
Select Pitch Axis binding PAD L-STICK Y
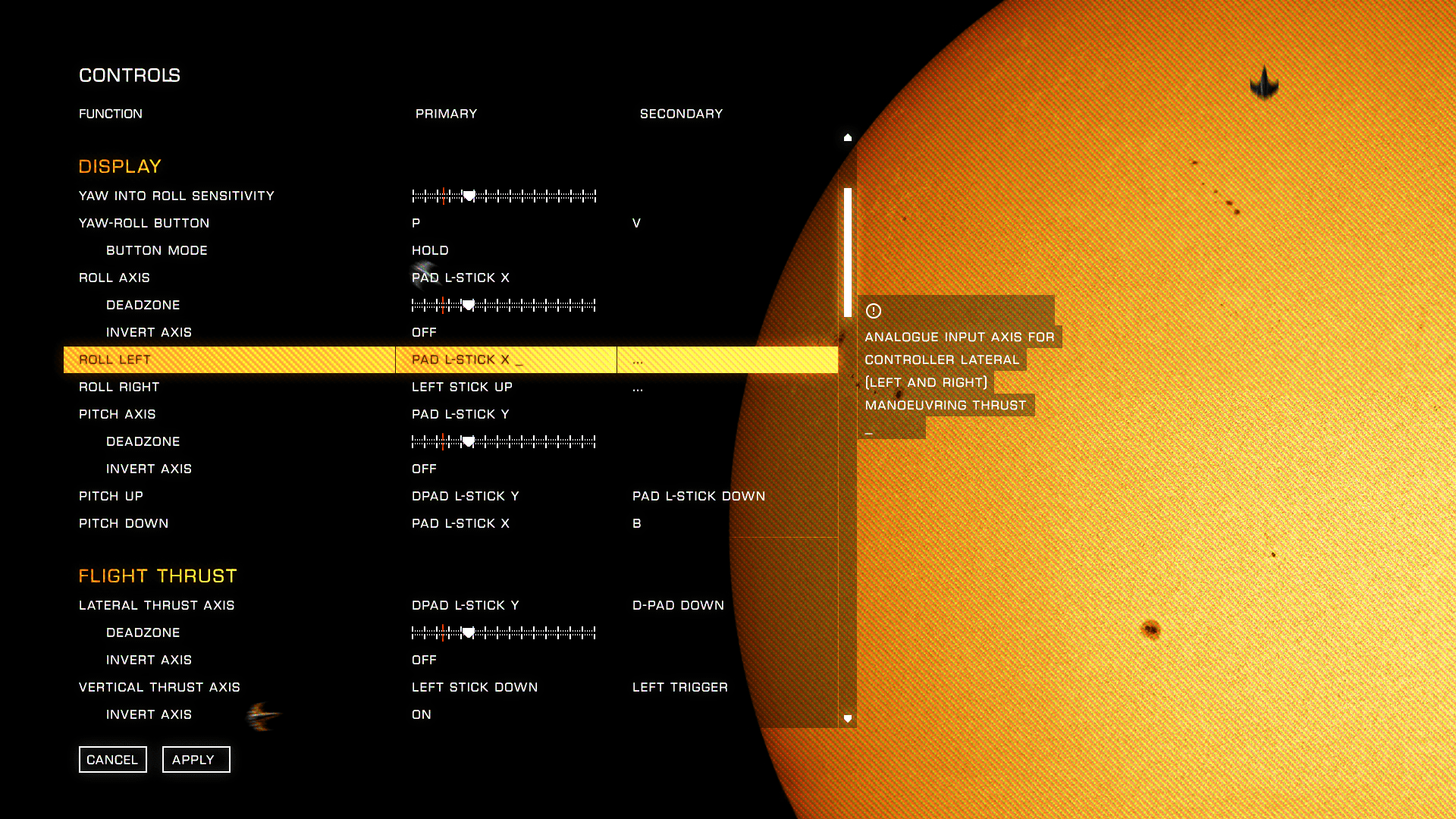[460, 414]
